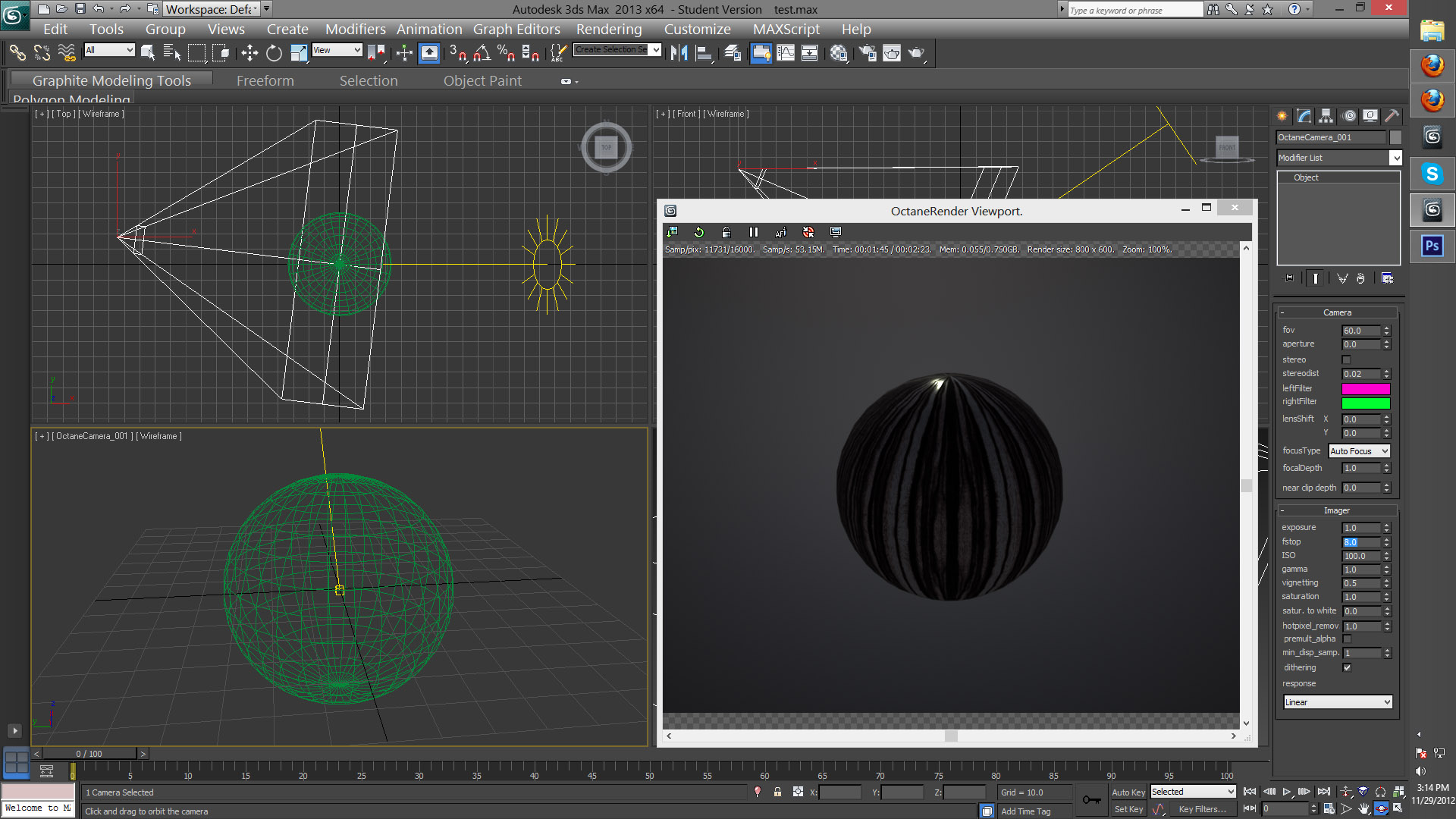The height and width of the screenshot is (819, 1456).
Task: Launch Photoshop from the taskbar
Action: (1432, 246)
